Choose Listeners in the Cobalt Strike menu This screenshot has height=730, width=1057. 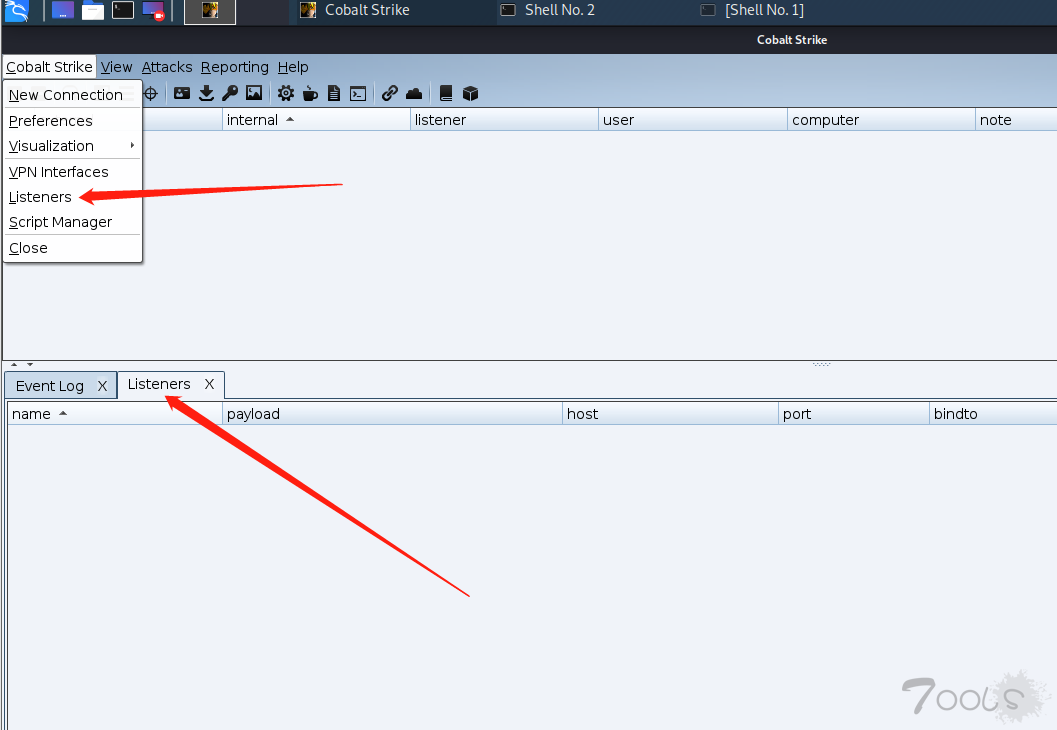[x=73, y=197]
